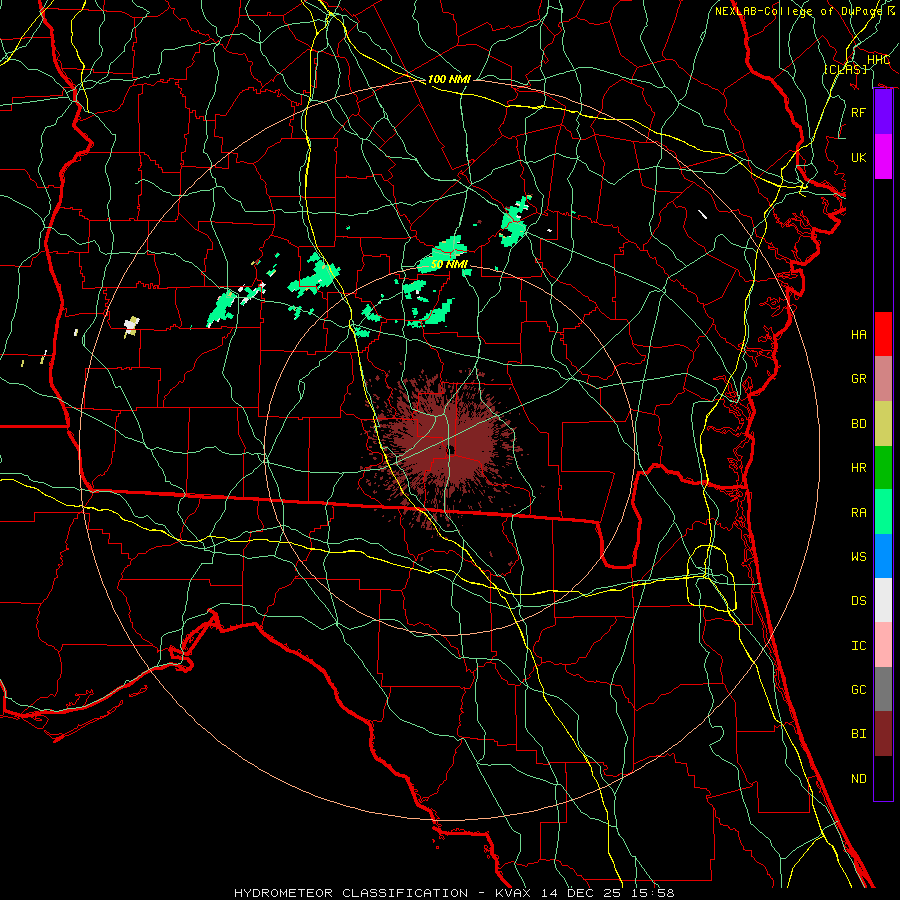Click the HA legend label
The height and width of the screenshot is (900, 900).
click(858, 335)
